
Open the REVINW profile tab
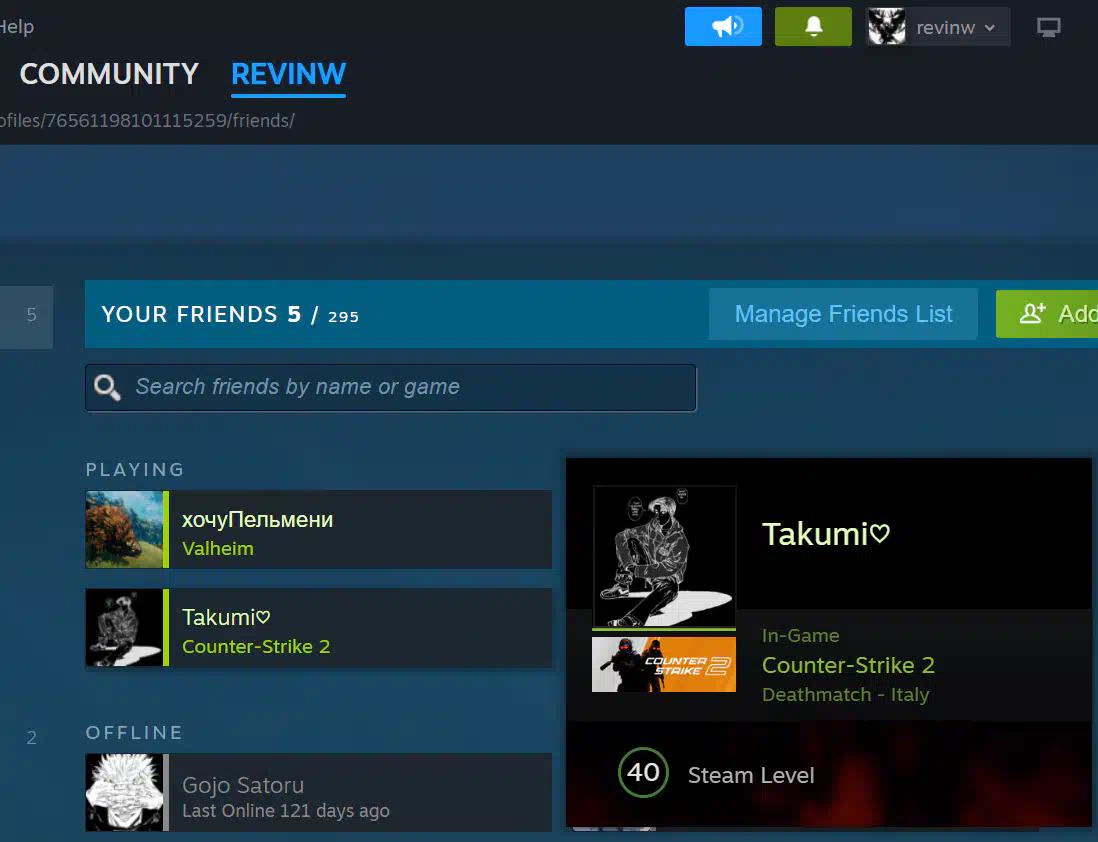pos(289,74)
